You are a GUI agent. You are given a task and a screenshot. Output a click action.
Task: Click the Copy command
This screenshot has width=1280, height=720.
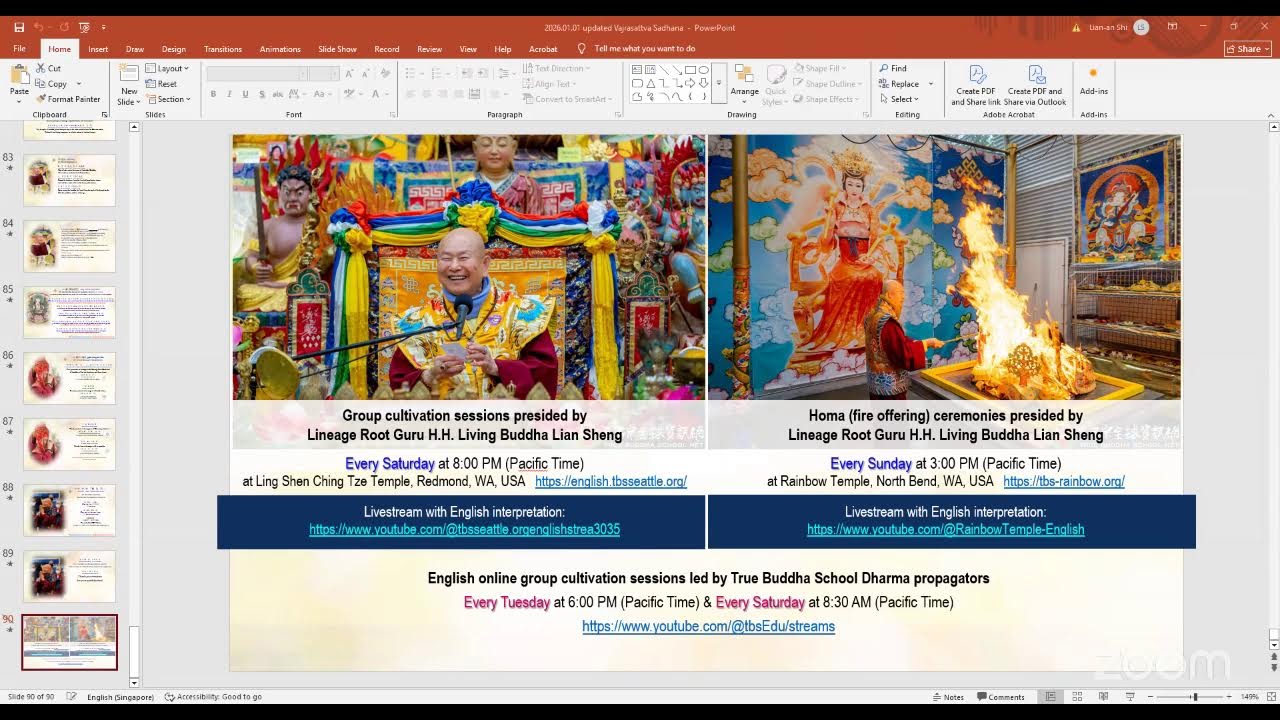[51, 84]
